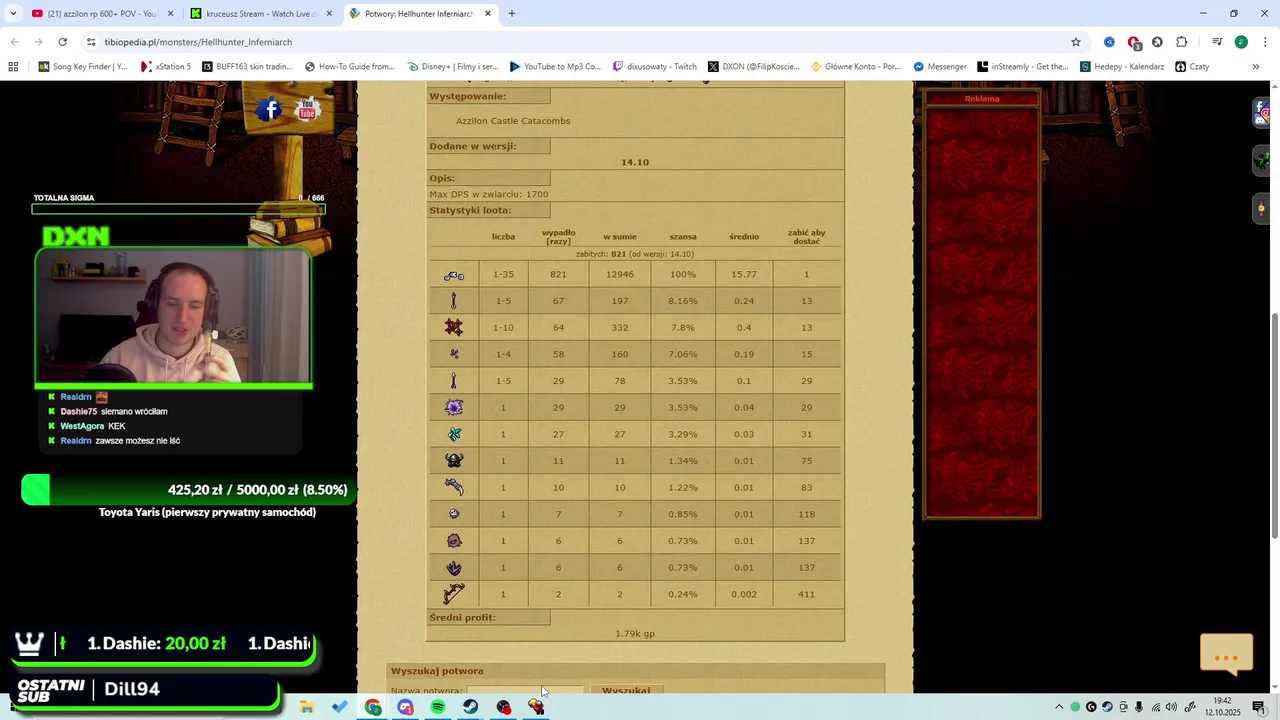Click the helmet loot icon with 1.34% chance
This screenshot has height=720, width=1280.
pyautogui.click(x=454, y=461)
